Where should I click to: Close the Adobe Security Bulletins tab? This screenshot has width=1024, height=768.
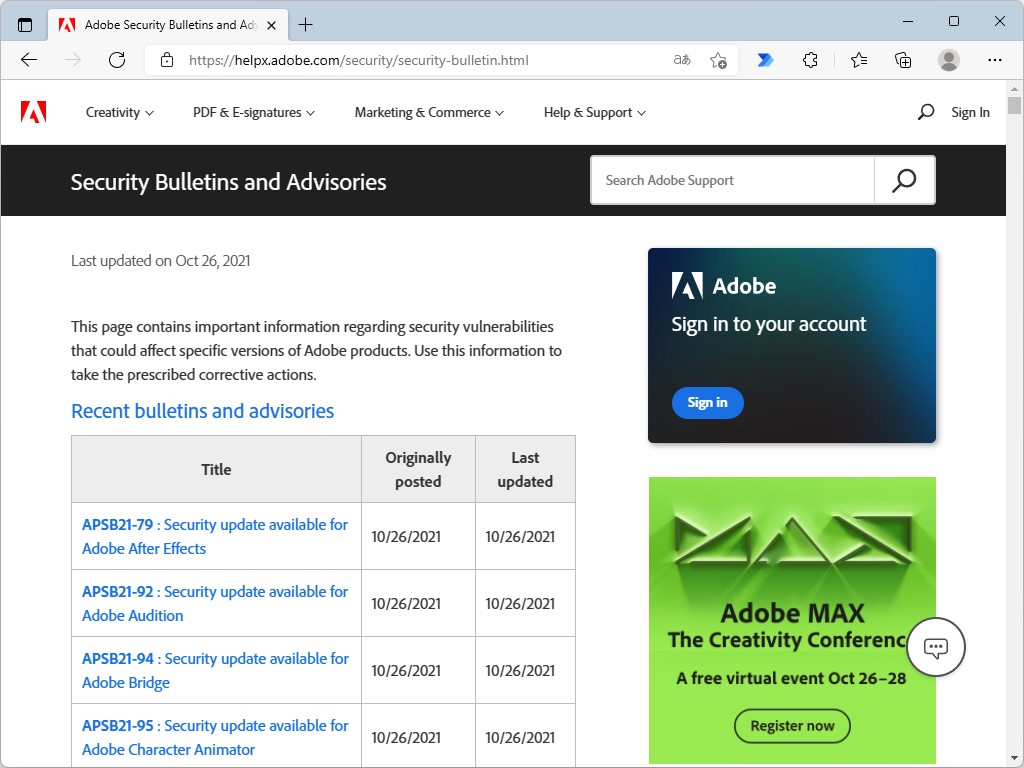[x=272, y=25]
